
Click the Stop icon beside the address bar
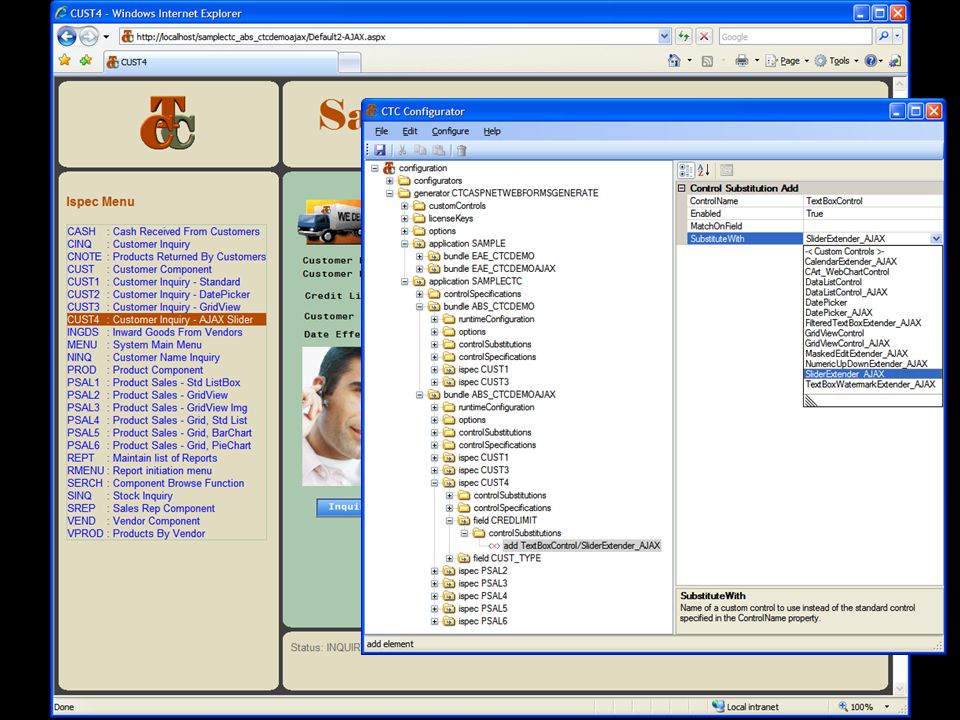point(704,37)
